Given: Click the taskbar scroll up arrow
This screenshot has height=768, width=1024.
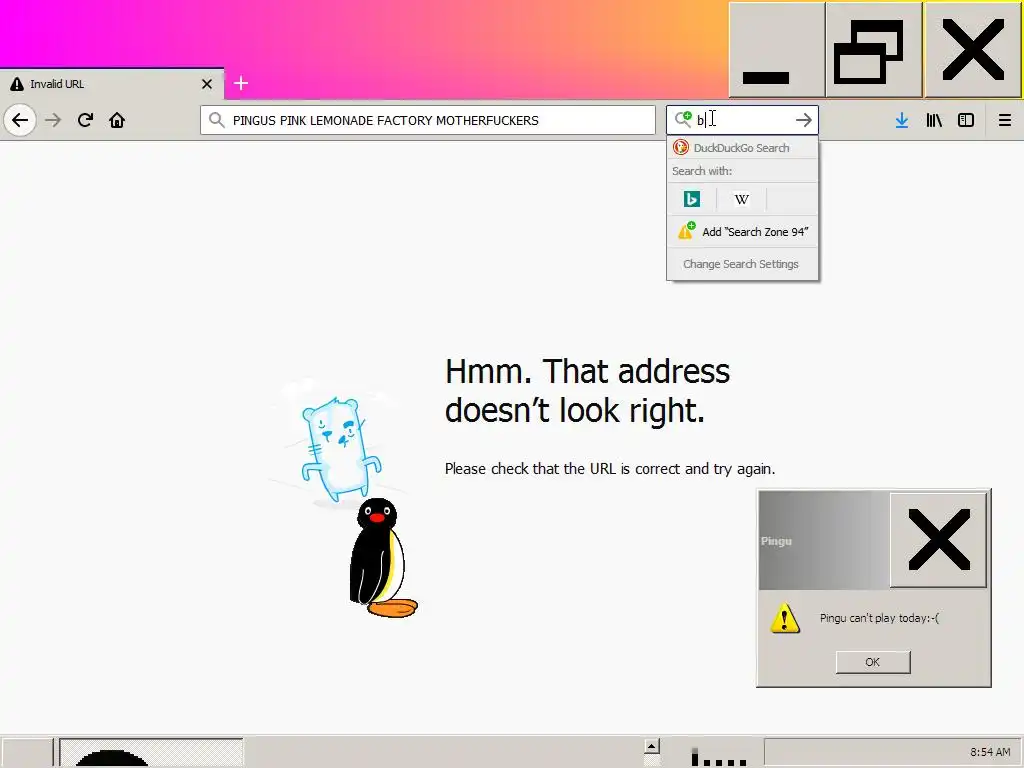Looking at the screenshot, I should tap(652, 746).
